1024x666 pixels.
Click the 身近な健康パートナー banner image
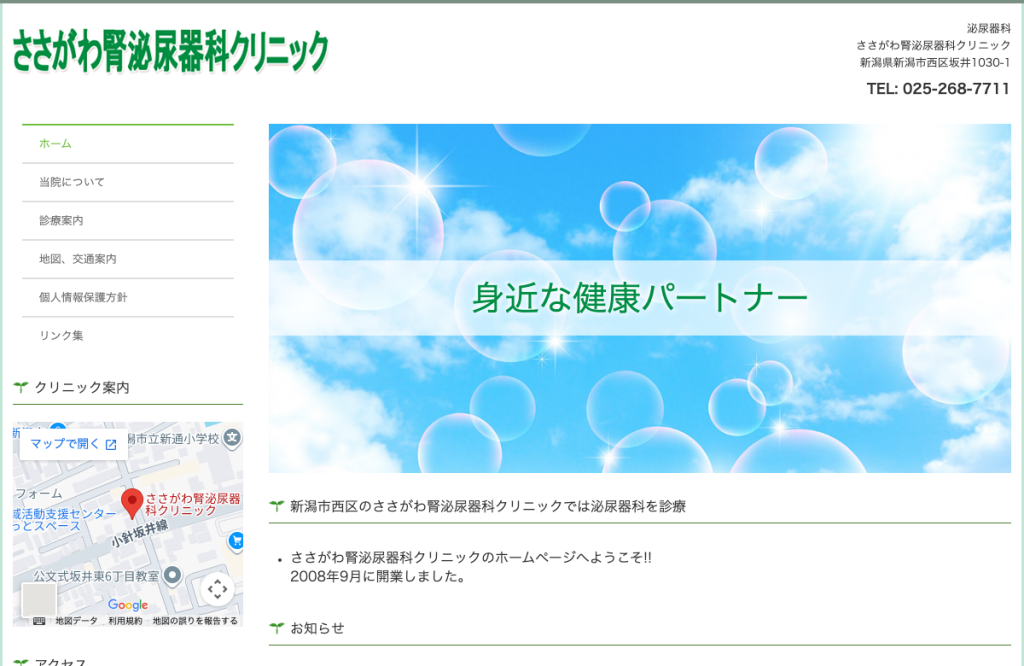(x=639, y=298)
